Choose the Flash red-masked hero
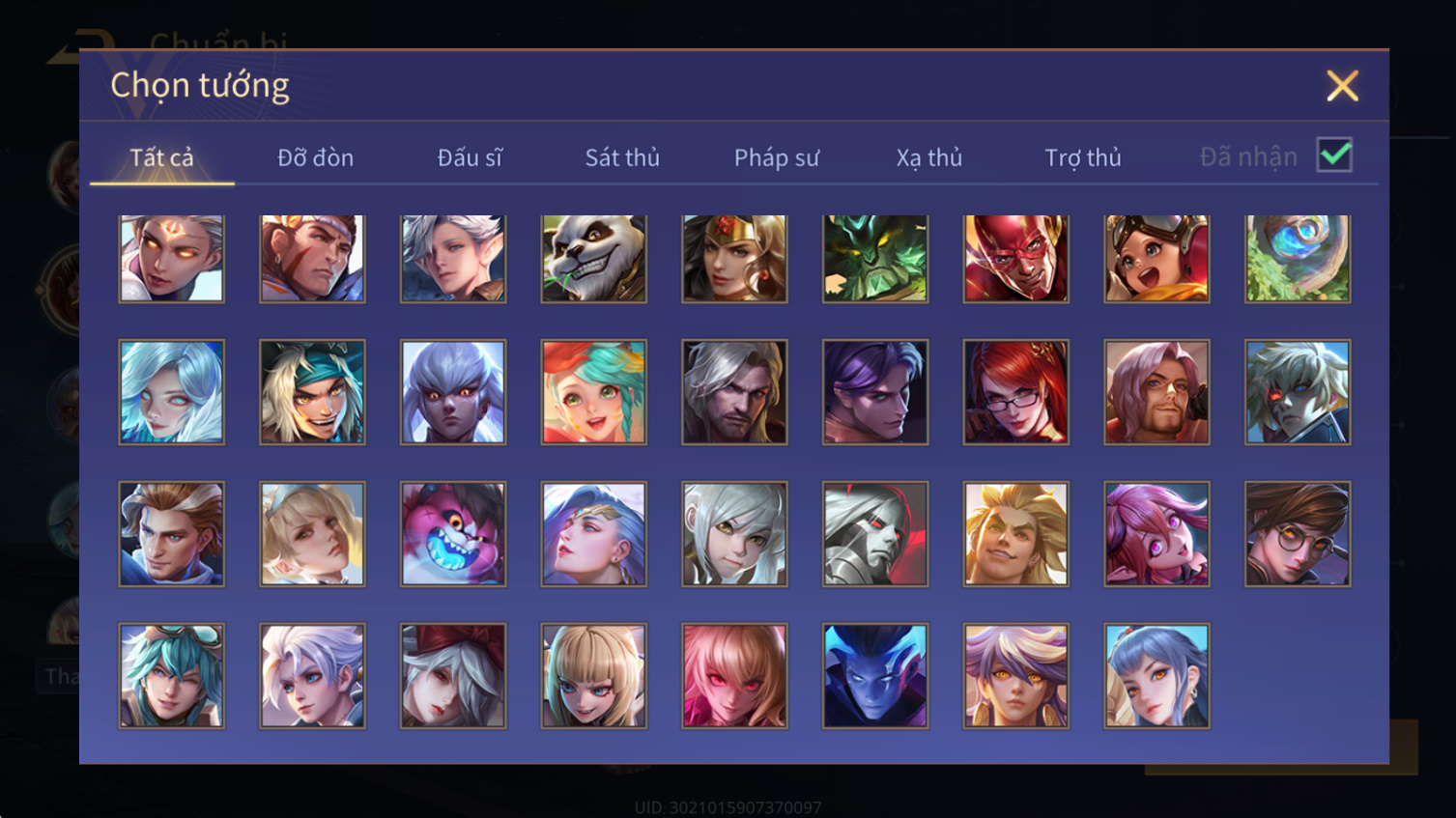Viewport: 1456px width, 818px height. coord(1016,258)
